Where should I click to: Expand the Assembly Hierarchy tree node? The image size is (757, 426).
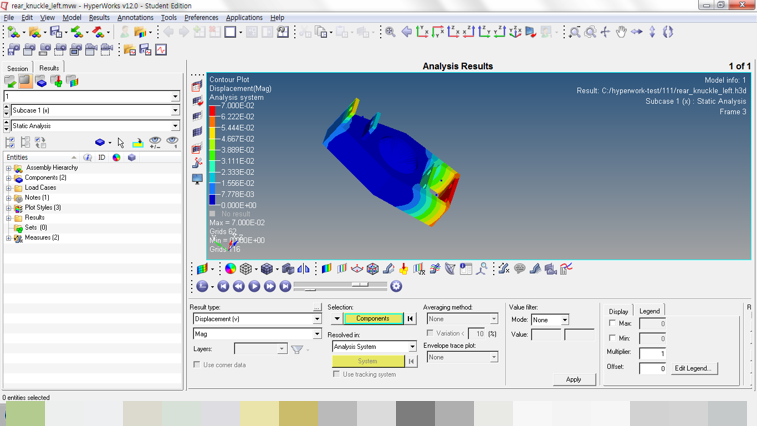coord(9,168)
